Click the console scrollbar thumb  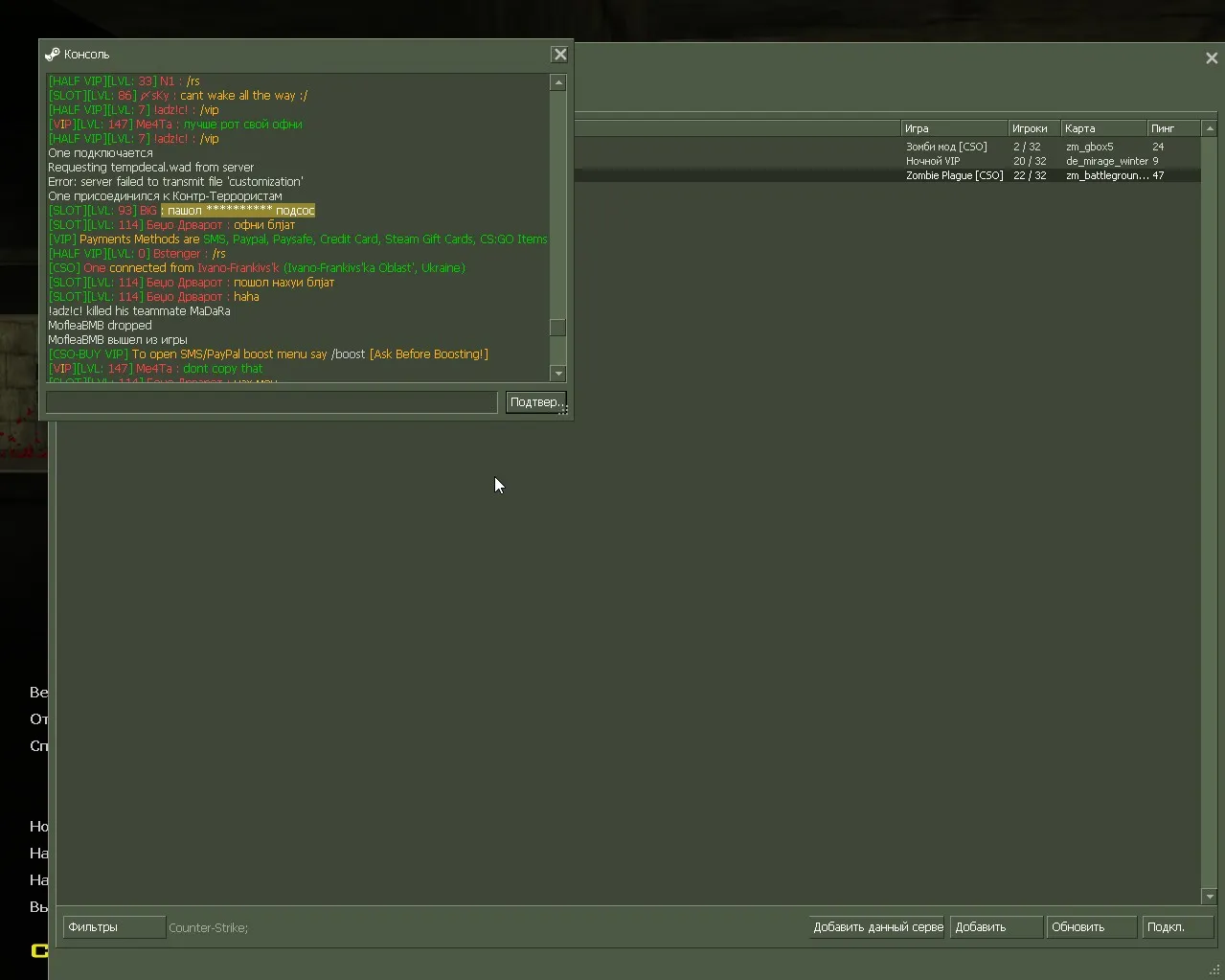[x=558, y=328]
